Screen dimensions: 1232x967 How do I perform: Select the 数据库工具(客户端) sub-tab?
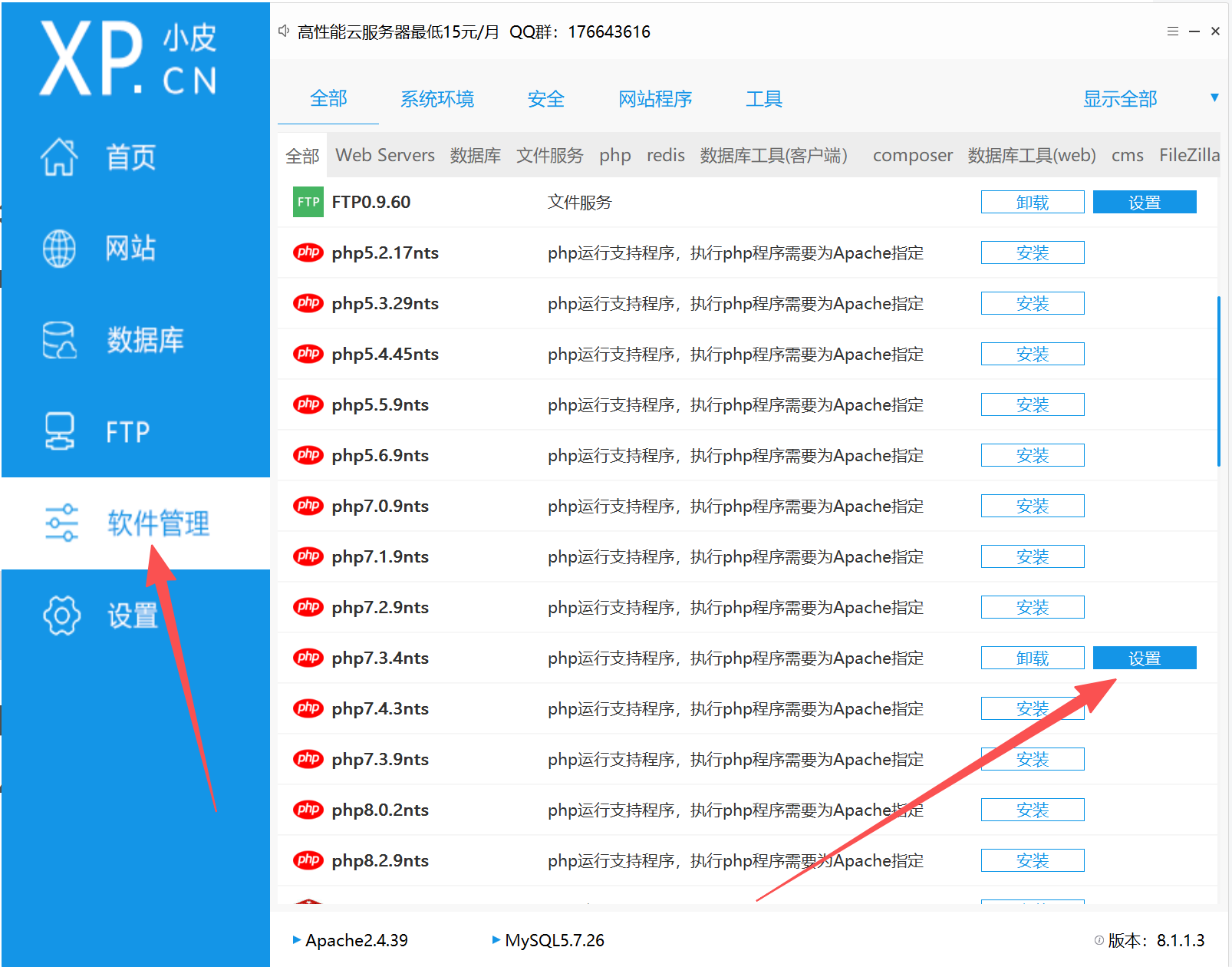(773, 155)
